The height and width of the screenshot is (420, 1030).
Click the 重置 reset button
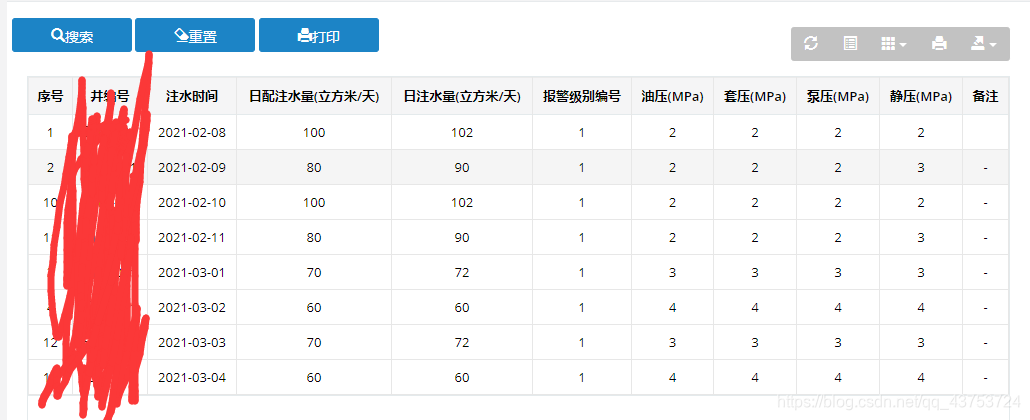(195, 35)
